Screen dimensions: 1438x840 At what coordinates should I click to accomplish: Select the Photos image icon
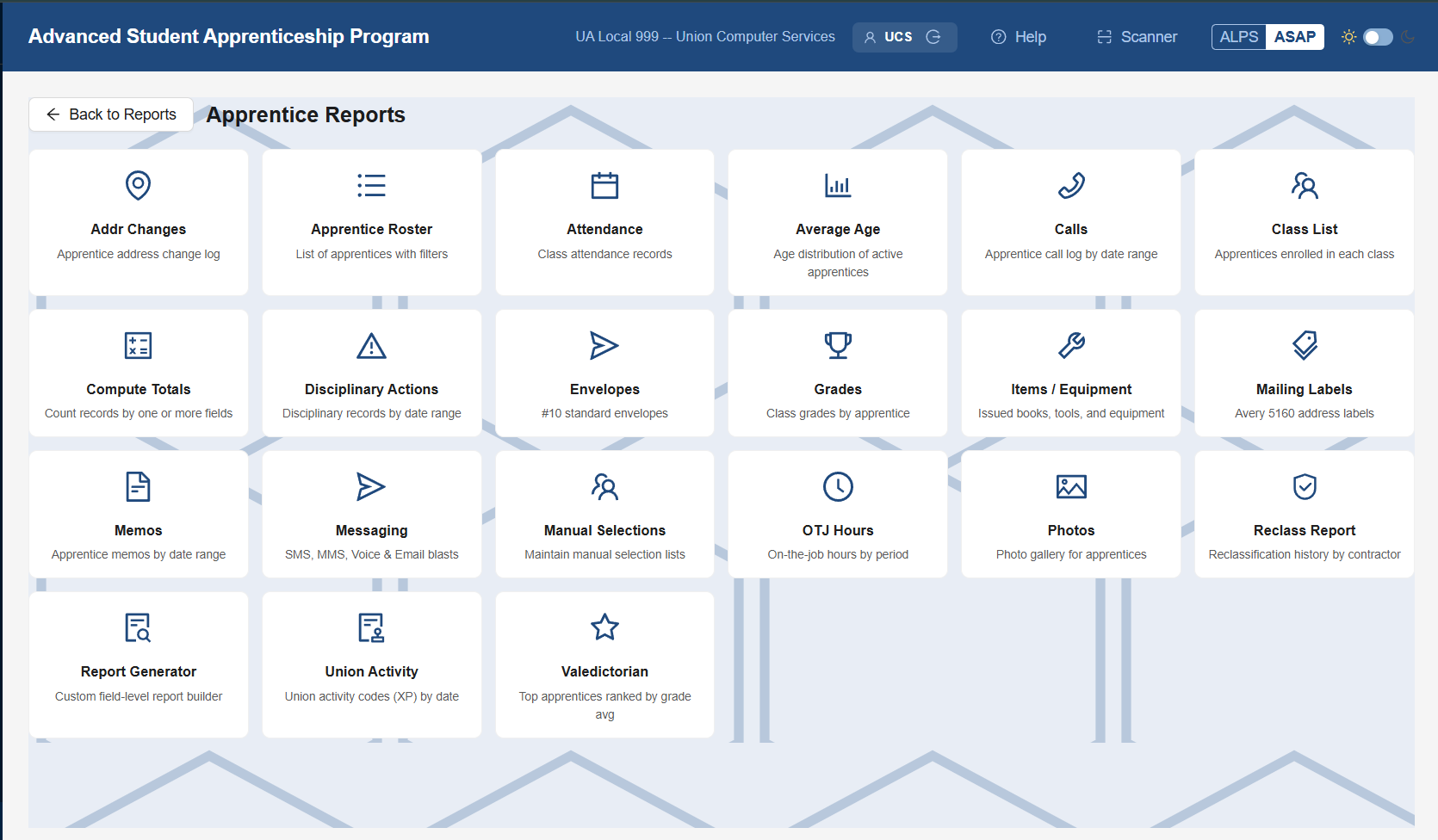coord(1071,486)
